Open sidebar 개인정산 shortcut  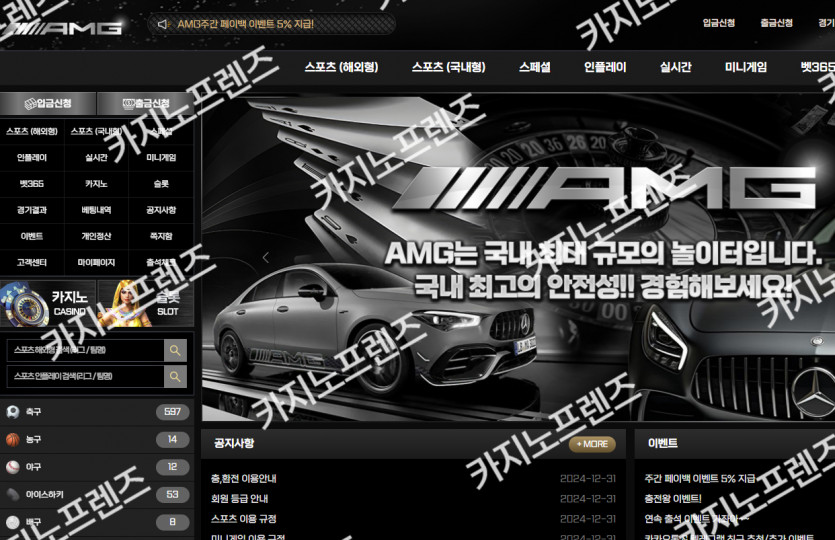(x=96, y=236)
